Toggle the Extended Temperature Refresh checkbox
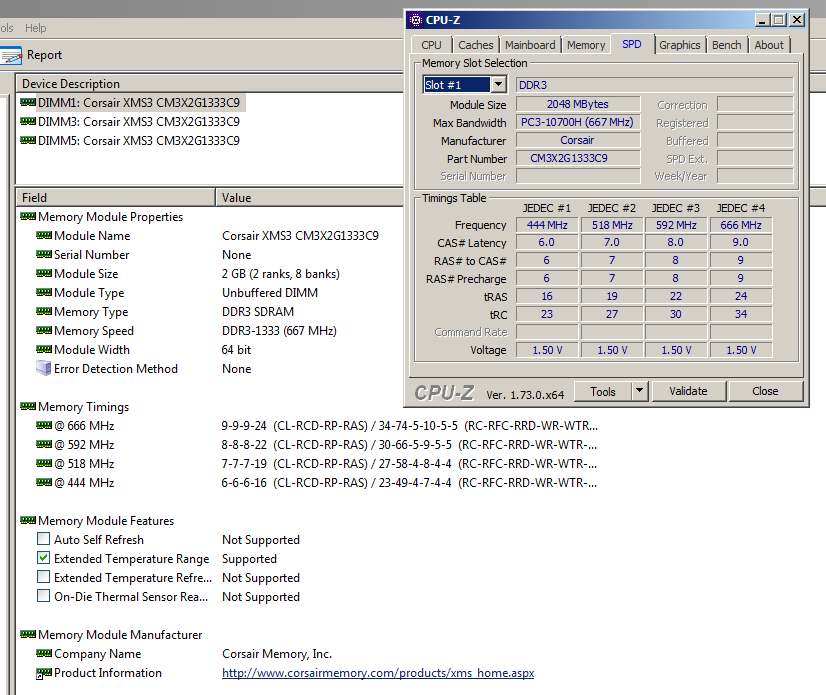Screen dimensions: 826x695 coord(44,576)
